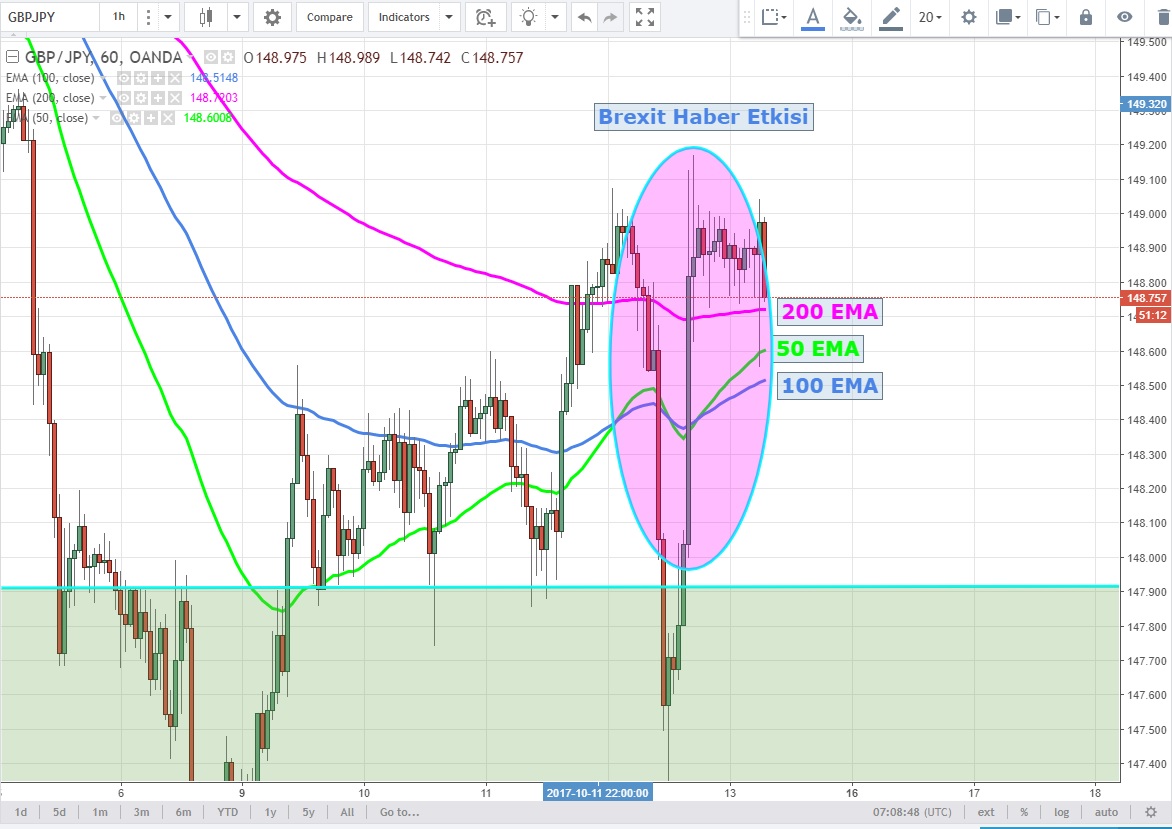Hide the selected drawing with eye icon

pos(1125,17)
